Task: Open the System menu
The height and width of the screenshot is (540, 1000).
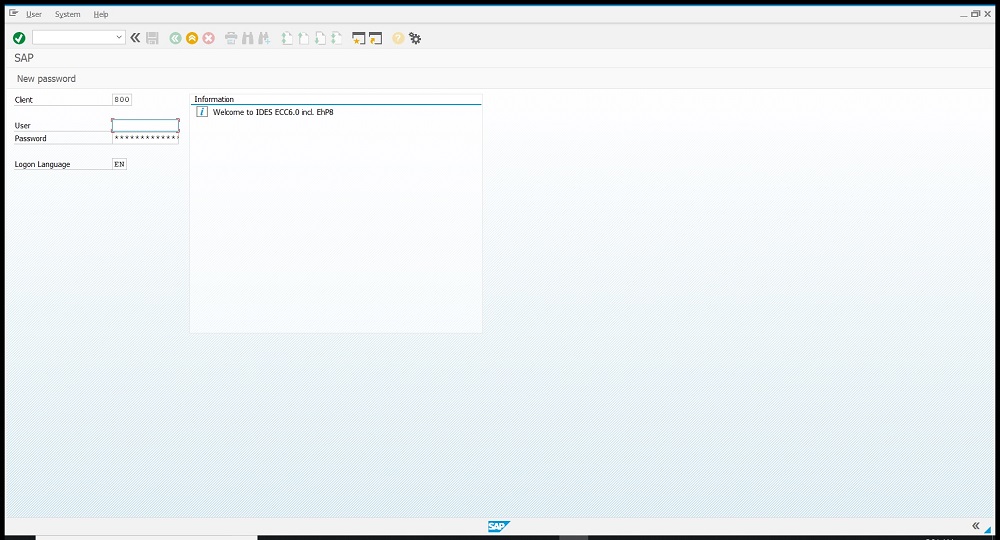Action: tap(68, 14)
